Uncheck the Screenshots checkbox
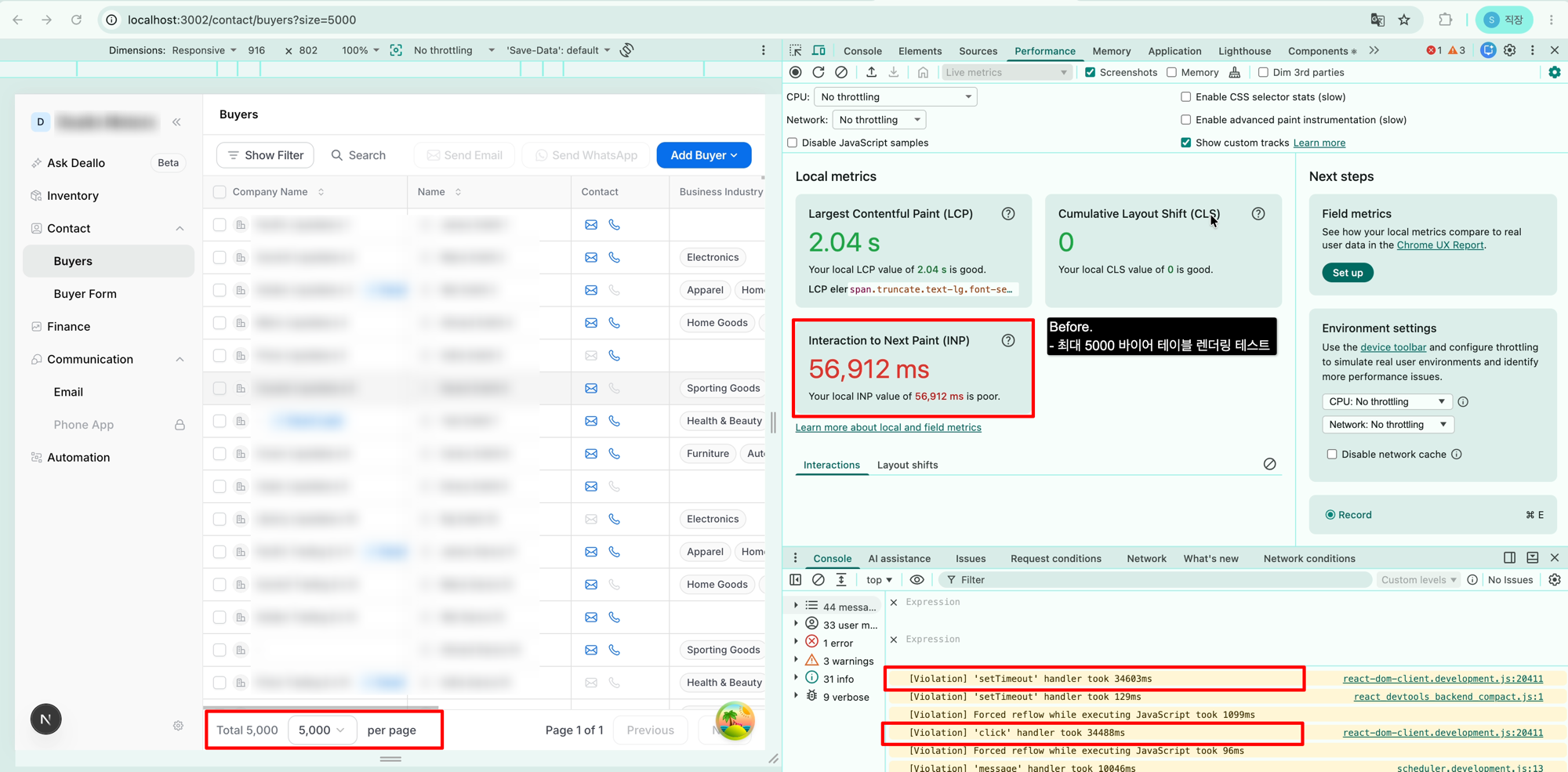This screenshot has width=1568, height=772. point(1090,72)
